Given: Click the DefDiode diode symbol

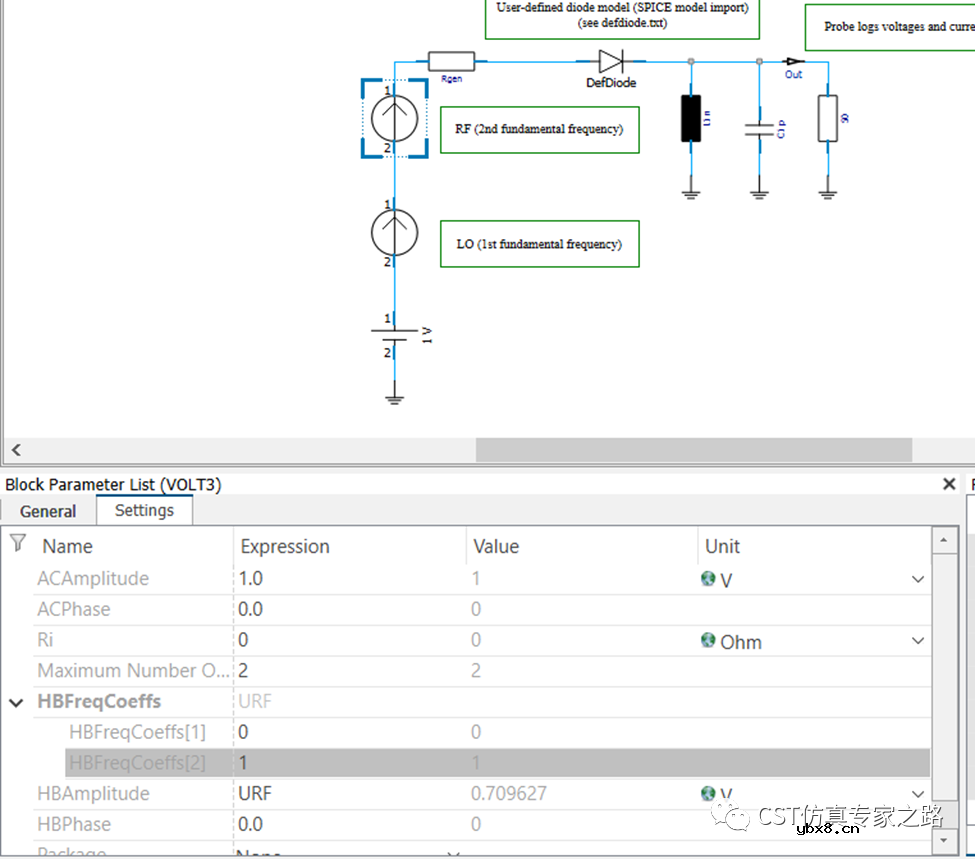Looking at the screenshot, I should tap(611, 61).
